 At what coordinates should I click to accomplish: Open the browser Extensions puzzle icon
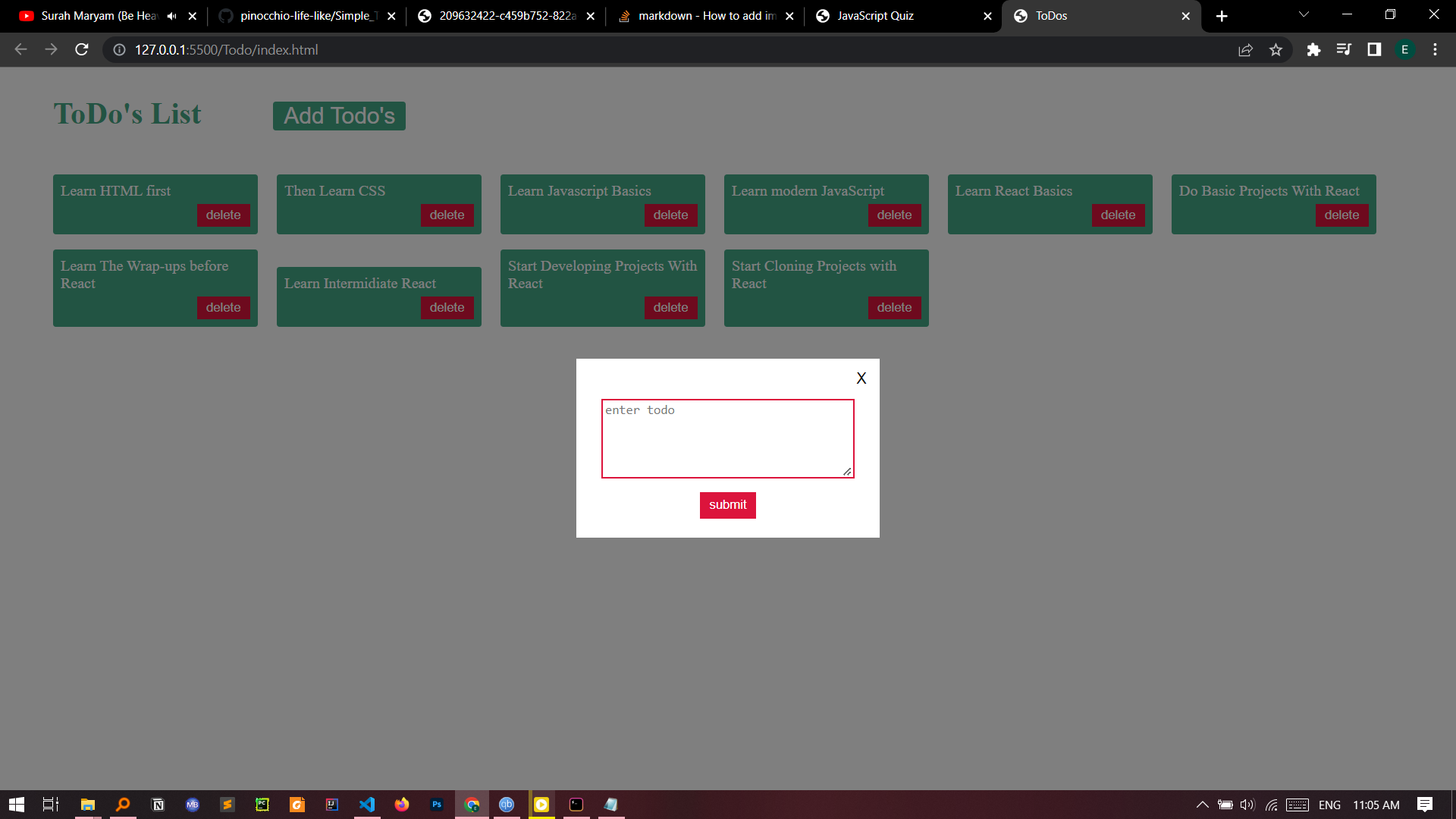[x=1313, y=49]
